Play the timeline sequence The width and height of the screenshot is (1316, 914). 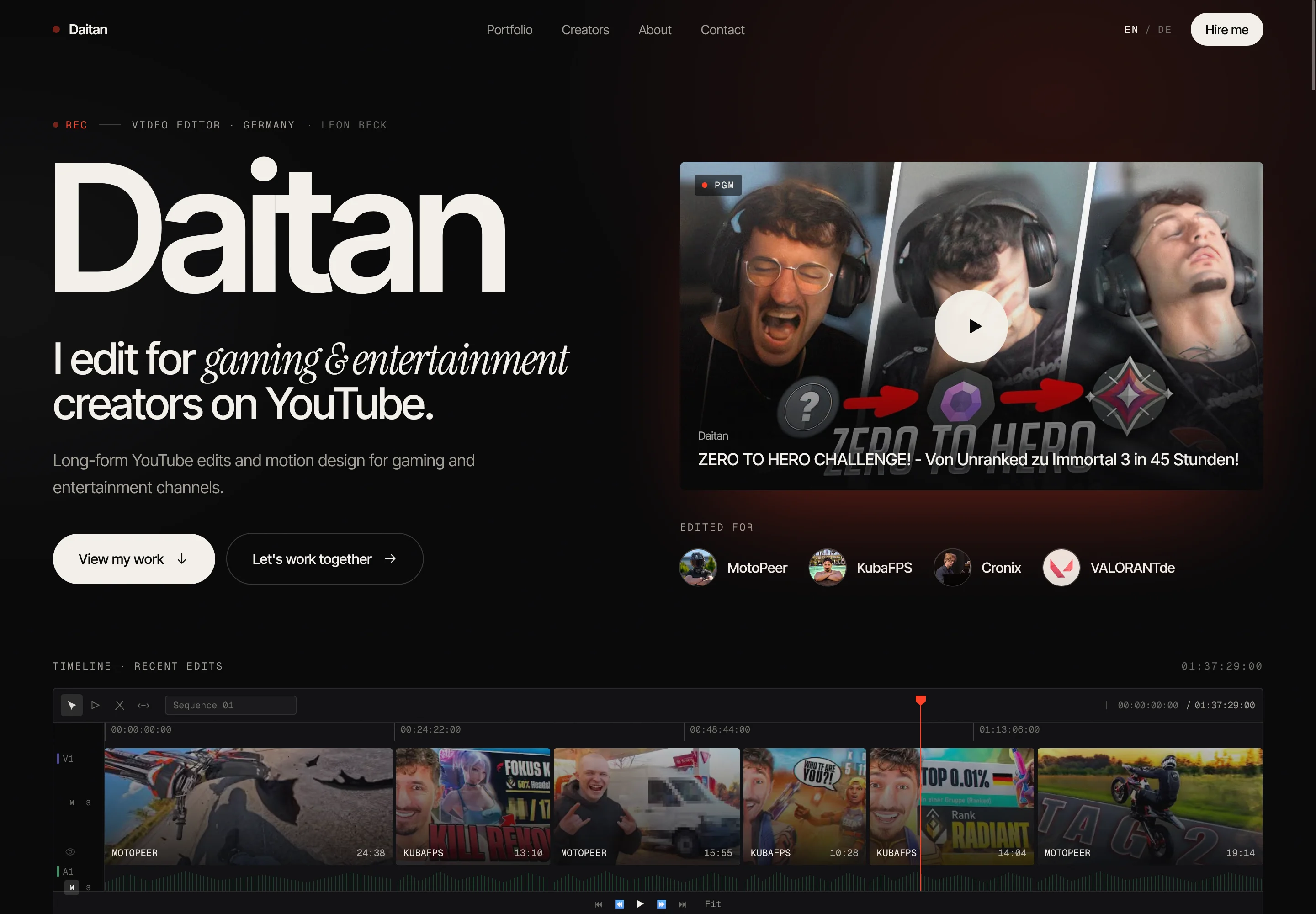click(640, 903)
